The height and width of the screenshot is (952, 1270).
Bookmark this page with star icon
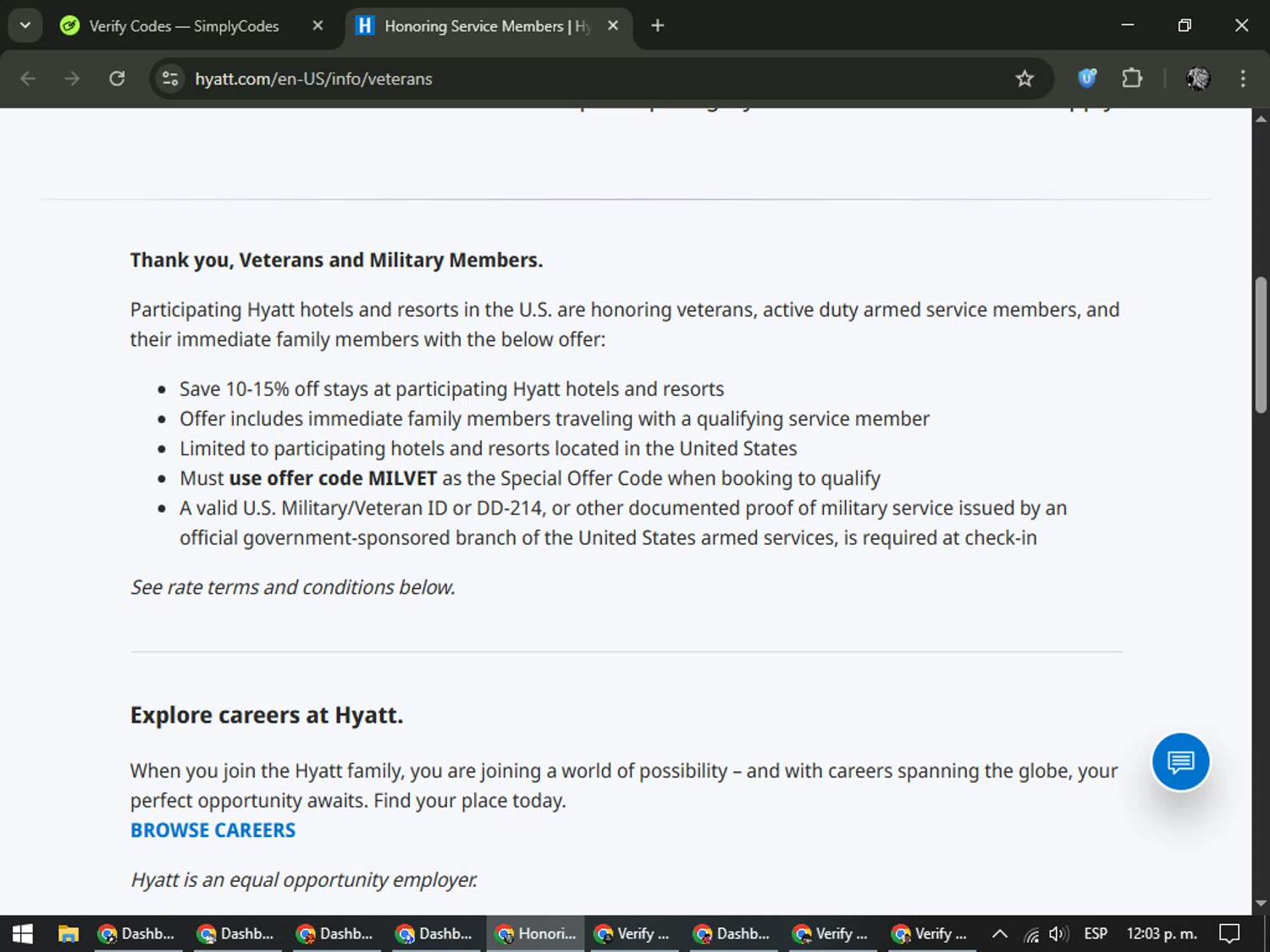[1024, 79]
